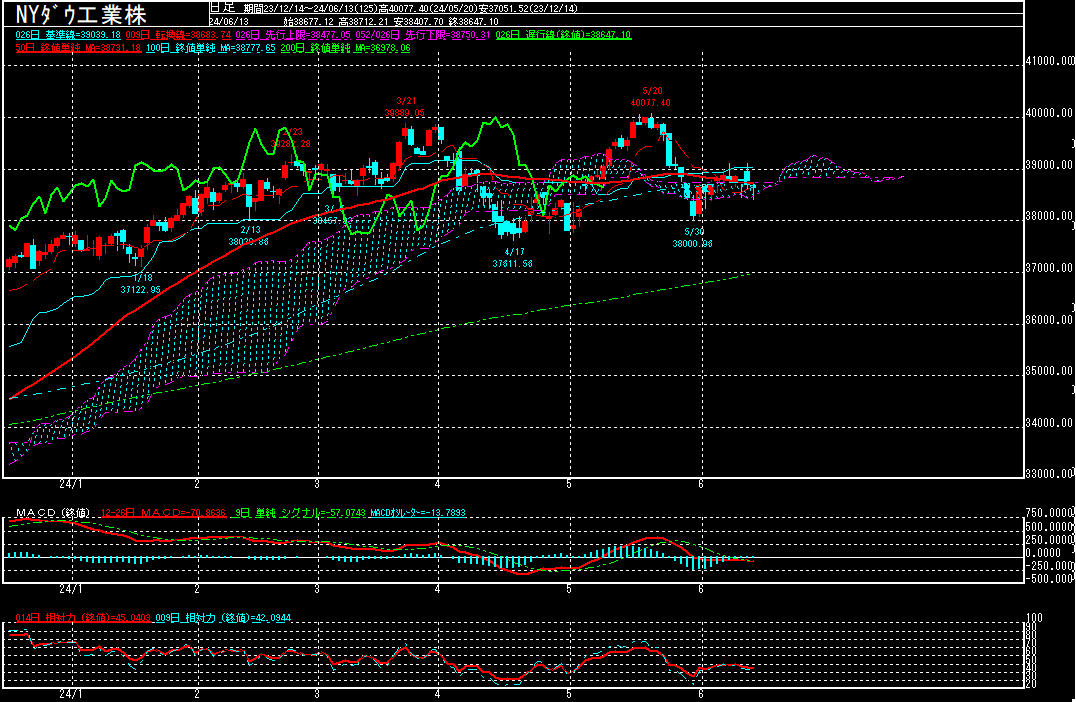The image size is (1076, 702).
Task: Click the closing price 終38647.10 in header
Action: point(473,21)
